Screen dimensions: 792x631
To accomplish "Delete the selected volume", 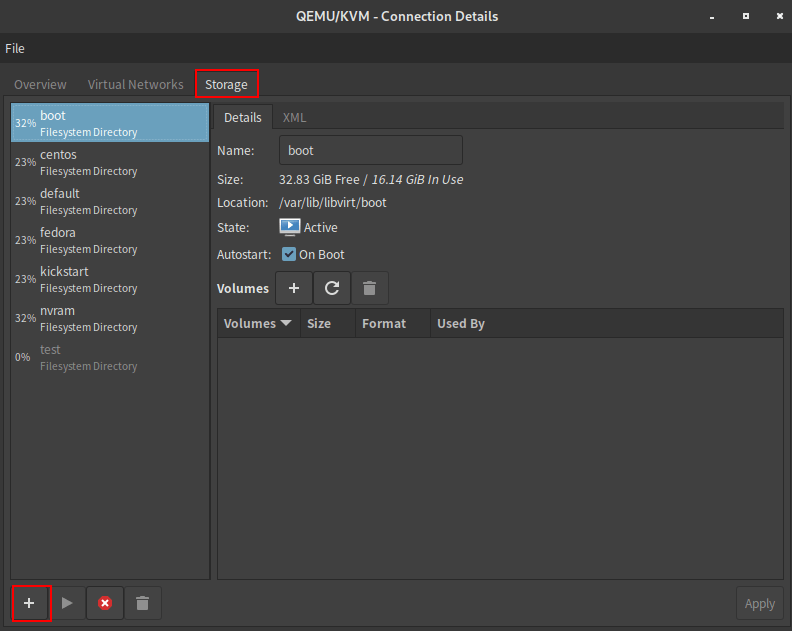I will (x=370, y=288).
